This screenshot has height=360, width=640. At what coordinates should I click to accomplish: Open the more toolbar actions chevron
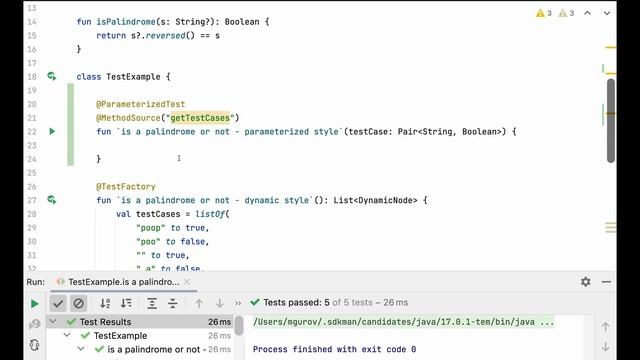238,303
